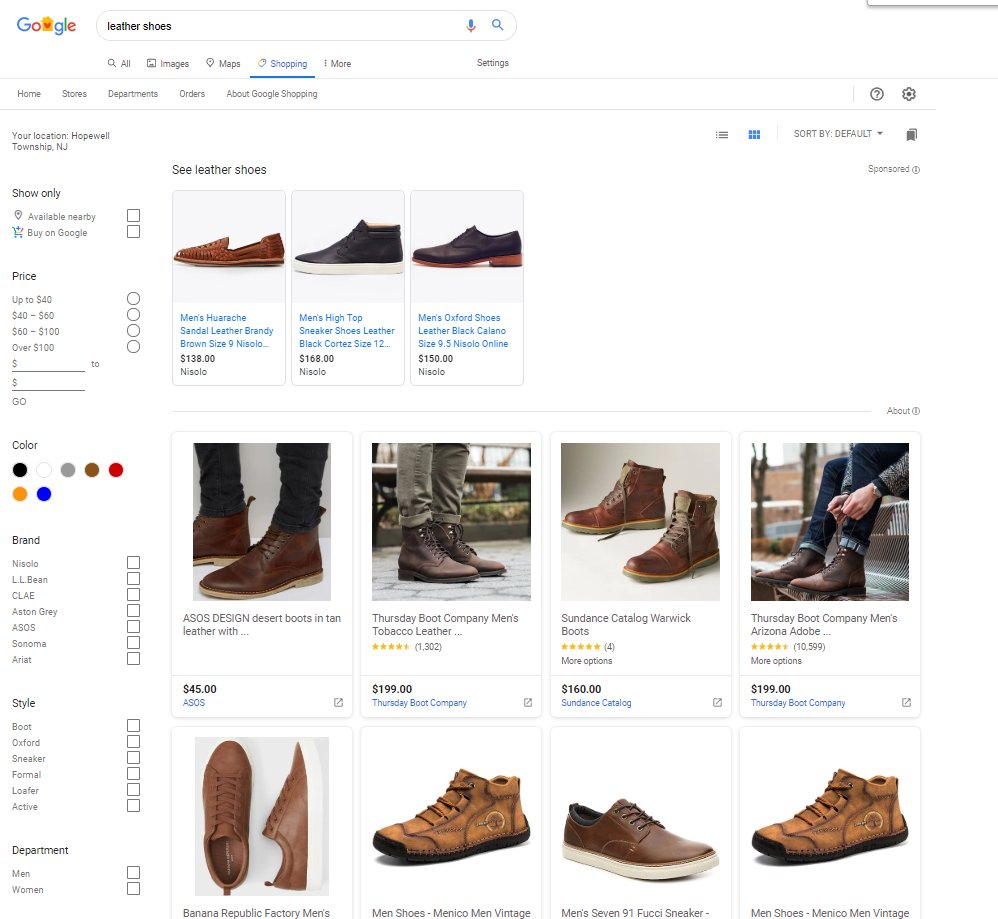Open saved items with the bookmark icon
This screenshot has width=998, height=919.
click(x=911, y=133)
